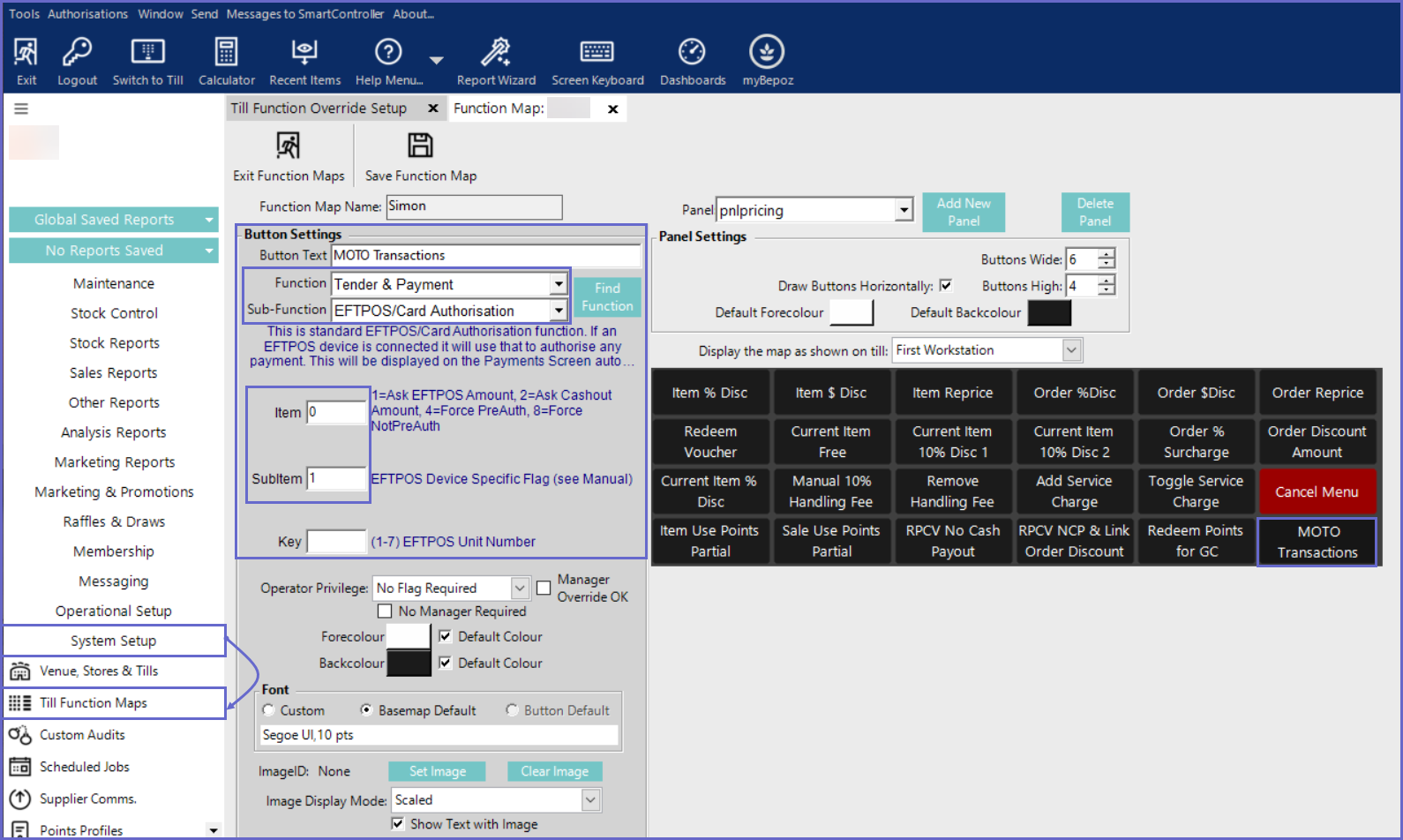Screen dimensions: 1403x840
Task: Toggle the Manager Override OK checkbox
Action: (x=544, y=588)
